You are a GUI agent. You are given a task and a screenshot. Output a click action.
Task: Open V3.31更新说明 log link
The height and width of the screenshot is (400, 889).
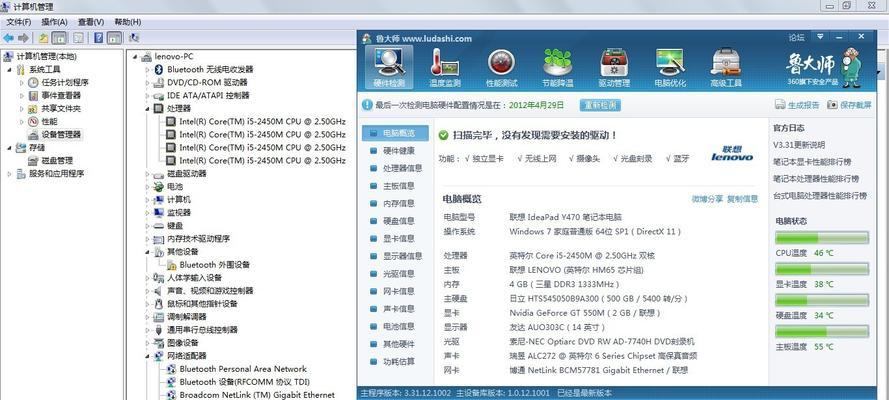coord(799,145)
